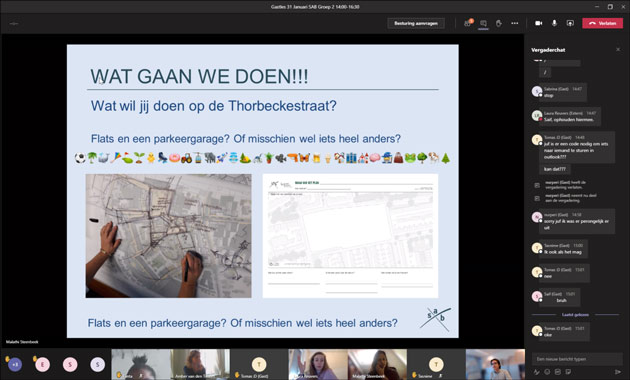Select participant avatar E in the roster strip

(42, 364)
